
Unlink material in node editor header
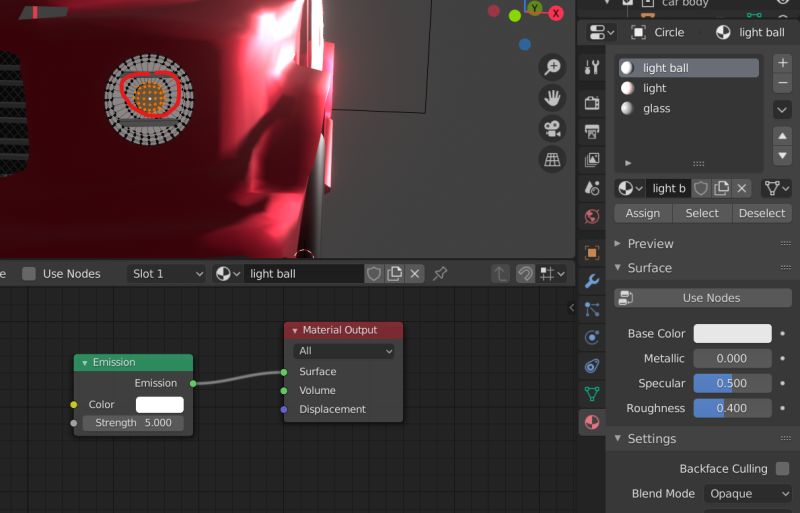coord(415,274)
